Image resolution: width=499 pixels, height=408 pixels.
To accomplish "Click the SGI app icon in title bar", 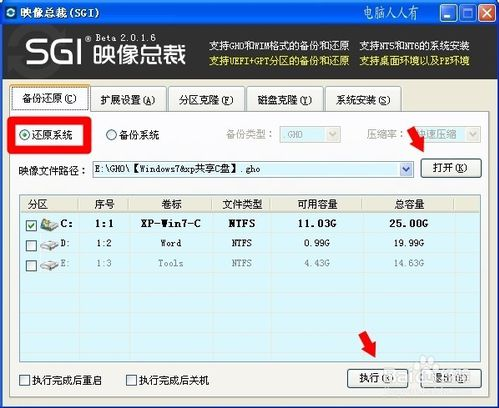I will click(10, 13).
